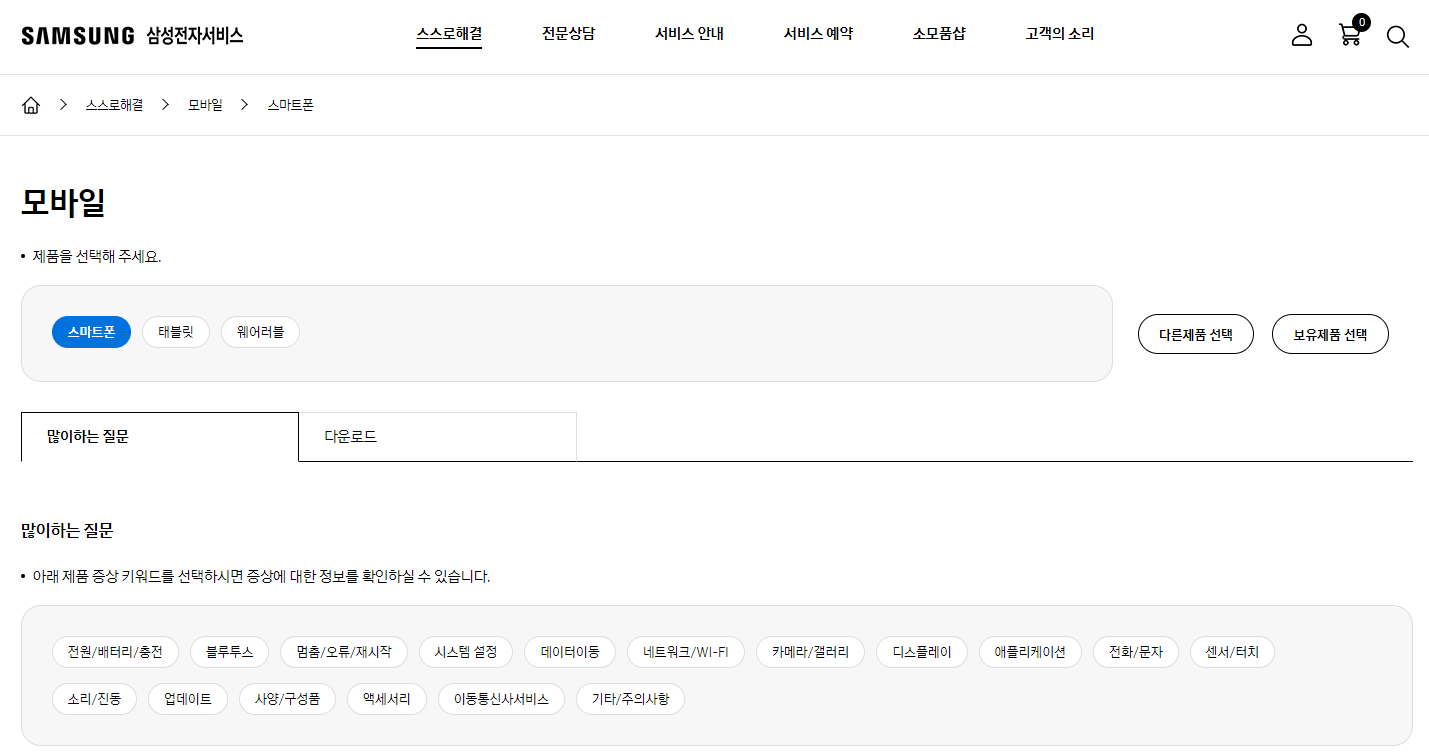Click the 다른제품 선택 button
1429x756 pixels.
(x=1196, y=334)
